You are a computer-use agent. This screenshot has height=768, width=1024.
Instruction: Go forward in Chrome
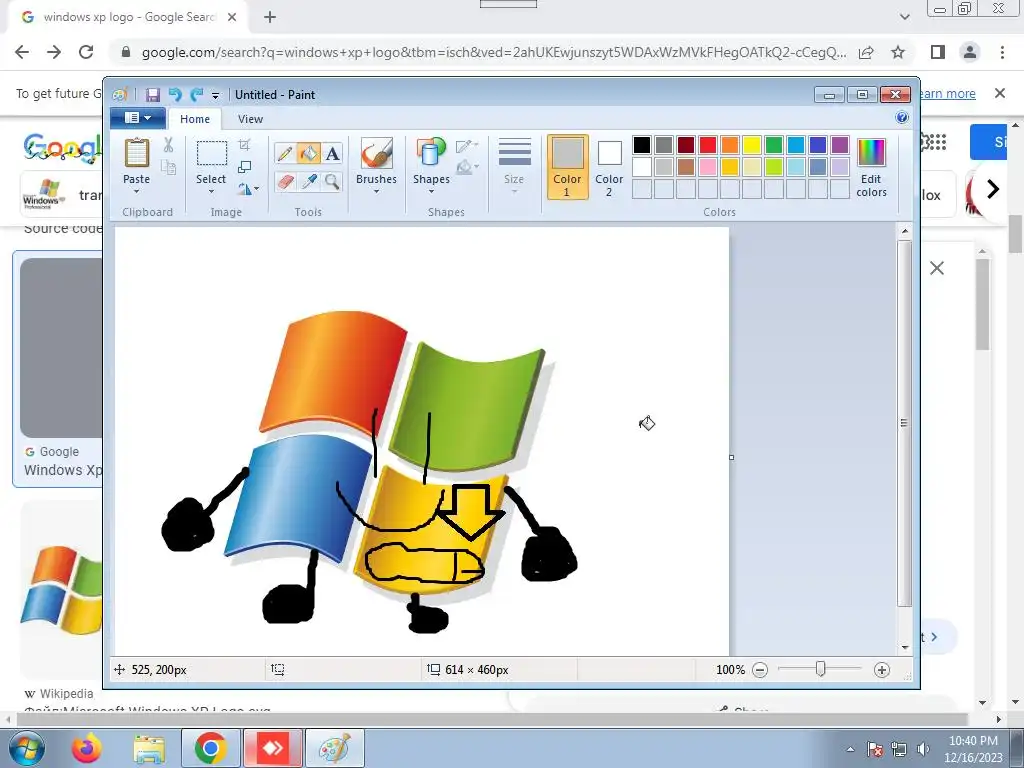54,52
